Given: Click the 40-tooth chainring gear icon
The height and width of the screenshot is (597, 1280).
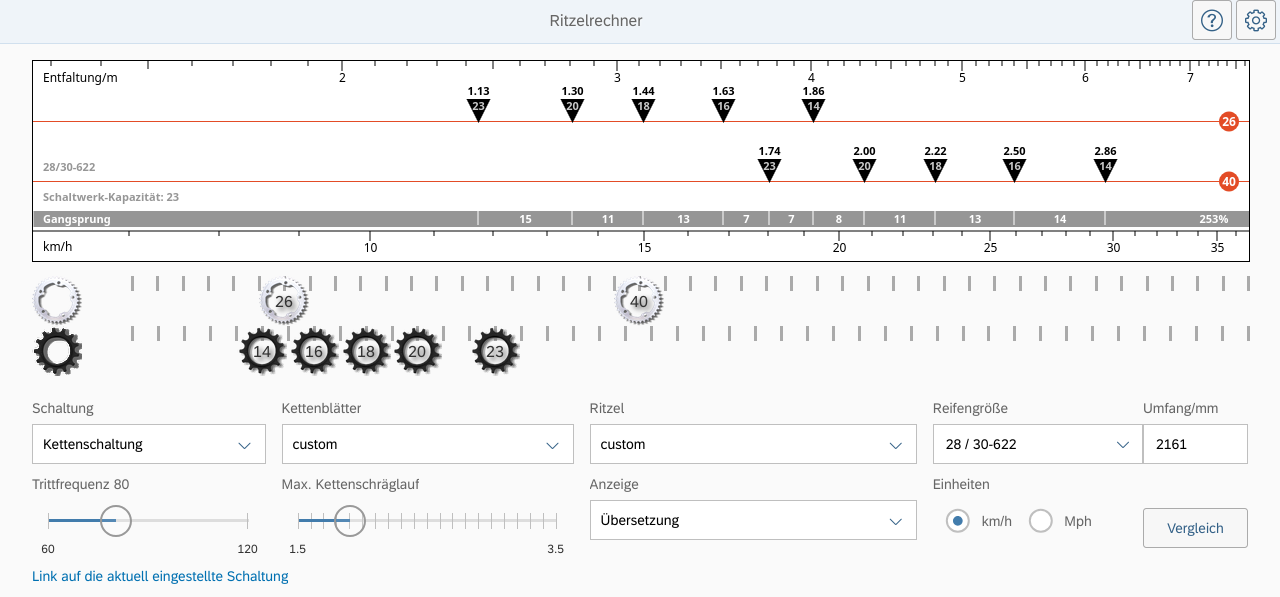Looking at the screenshot, I should click(x=639, y=301).
